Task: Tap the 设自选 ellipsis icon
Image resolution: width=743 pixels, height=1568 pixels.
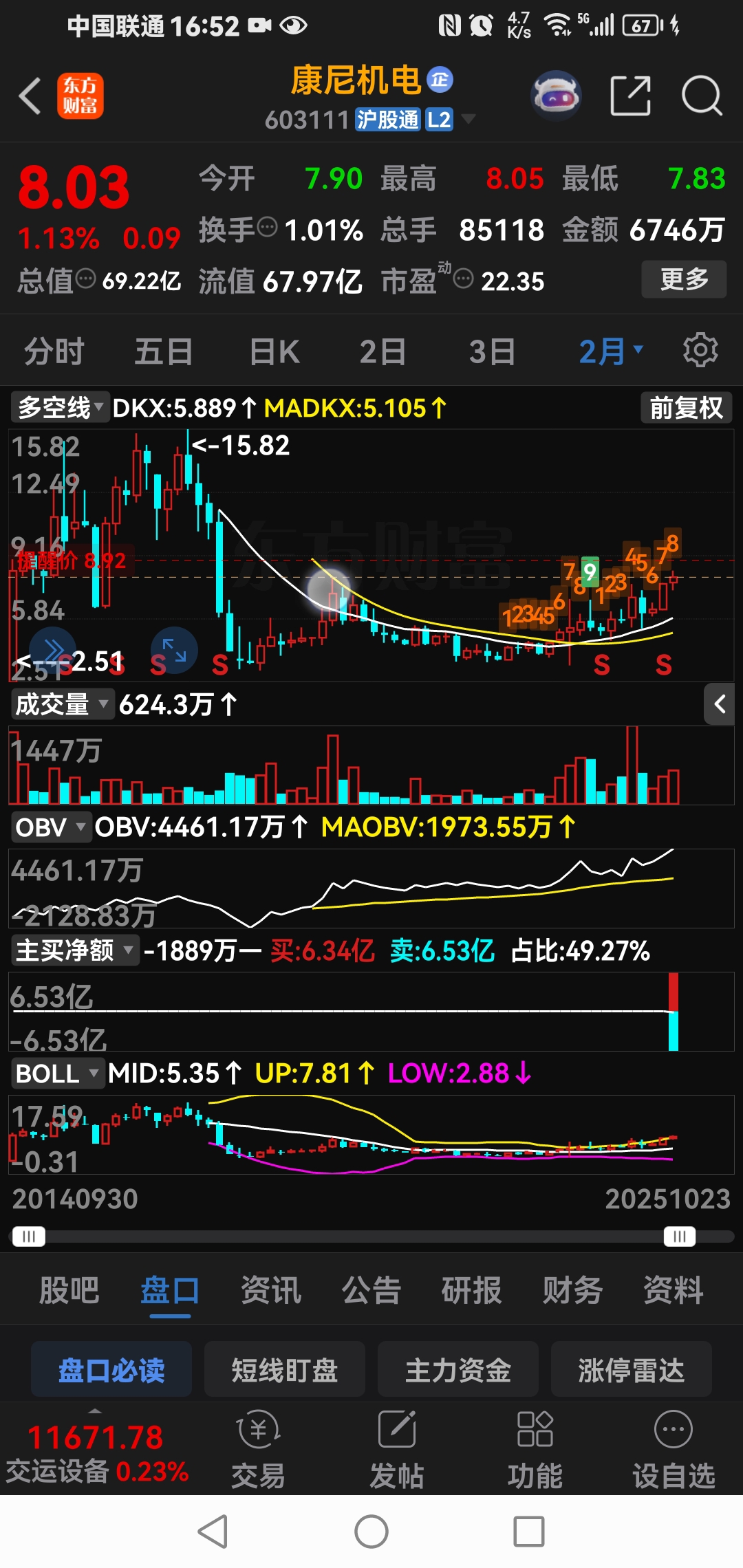Action: coord(674,1430)
